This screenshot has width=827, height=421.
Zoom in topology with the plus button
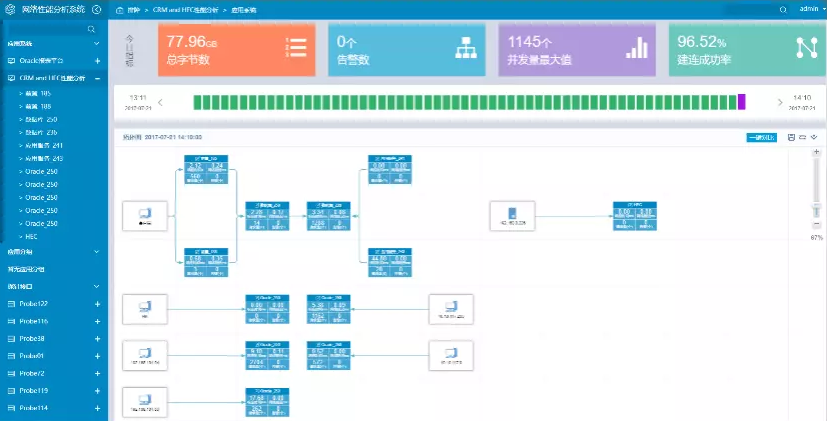point(816,151)
